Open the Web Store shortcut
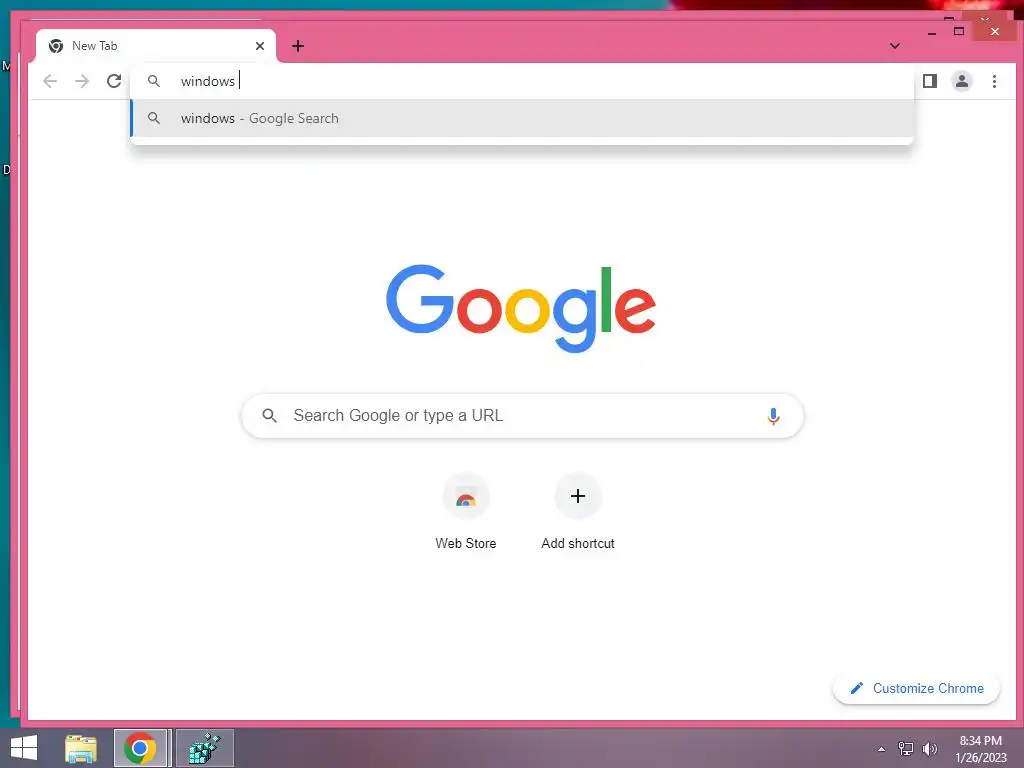The height and width of the screenshot is (768, 1024). [x=466, y=512]
